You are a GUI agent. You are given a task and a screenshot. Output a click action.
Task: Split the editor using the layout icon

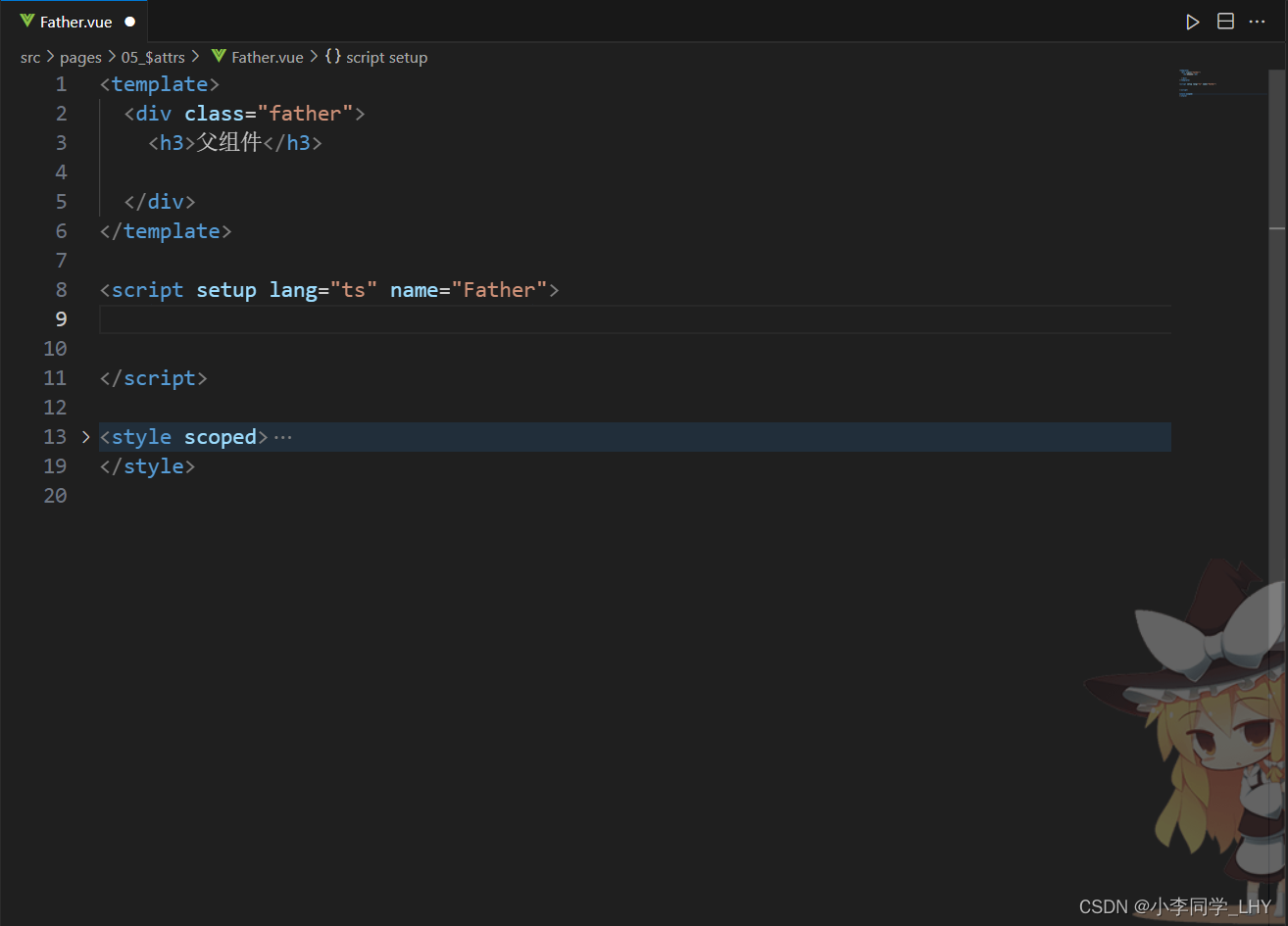coord(1225,22)
